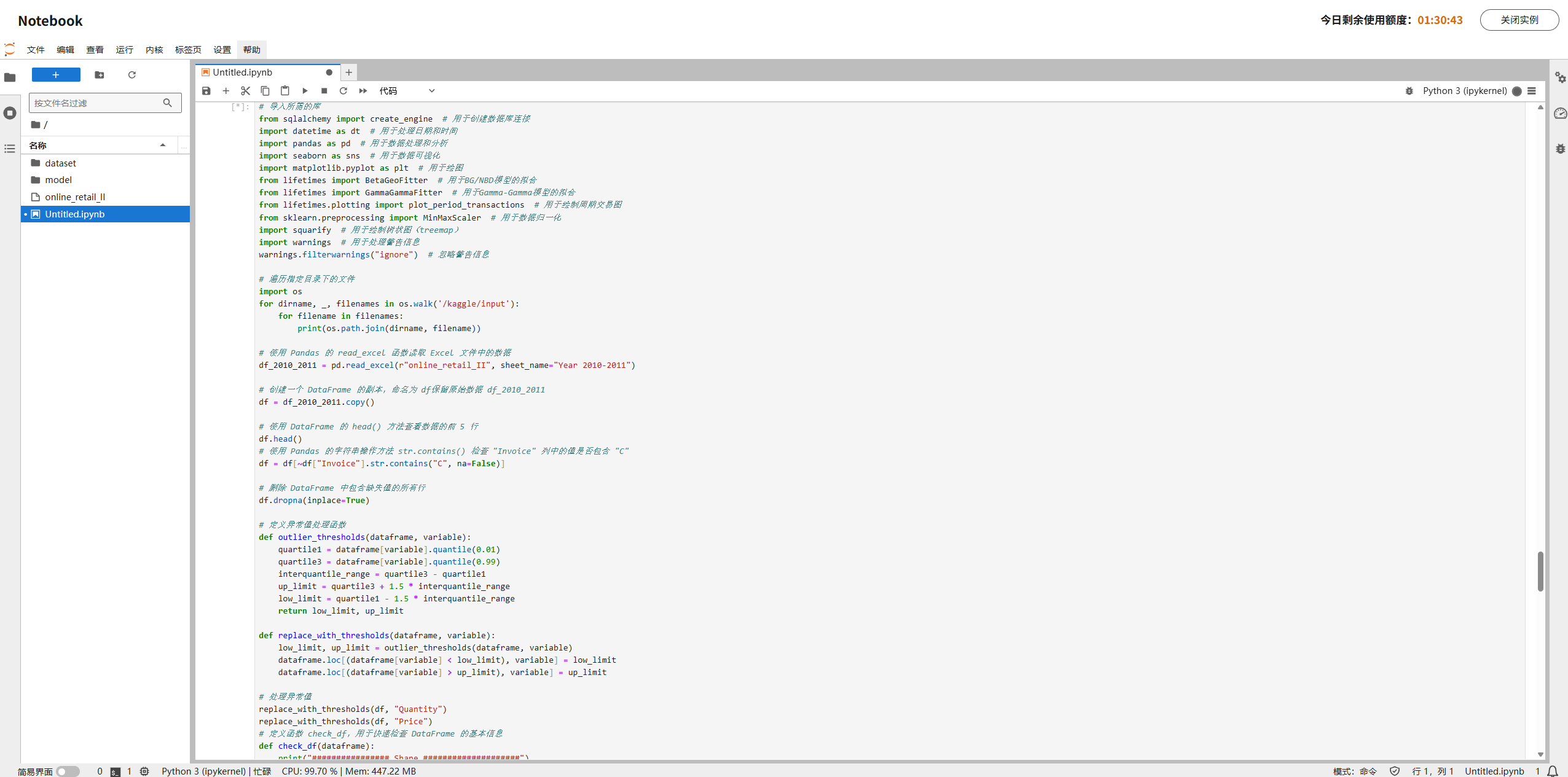
Task: Toggle the 简易界面 simple interface switch
Action: [67, 771]
